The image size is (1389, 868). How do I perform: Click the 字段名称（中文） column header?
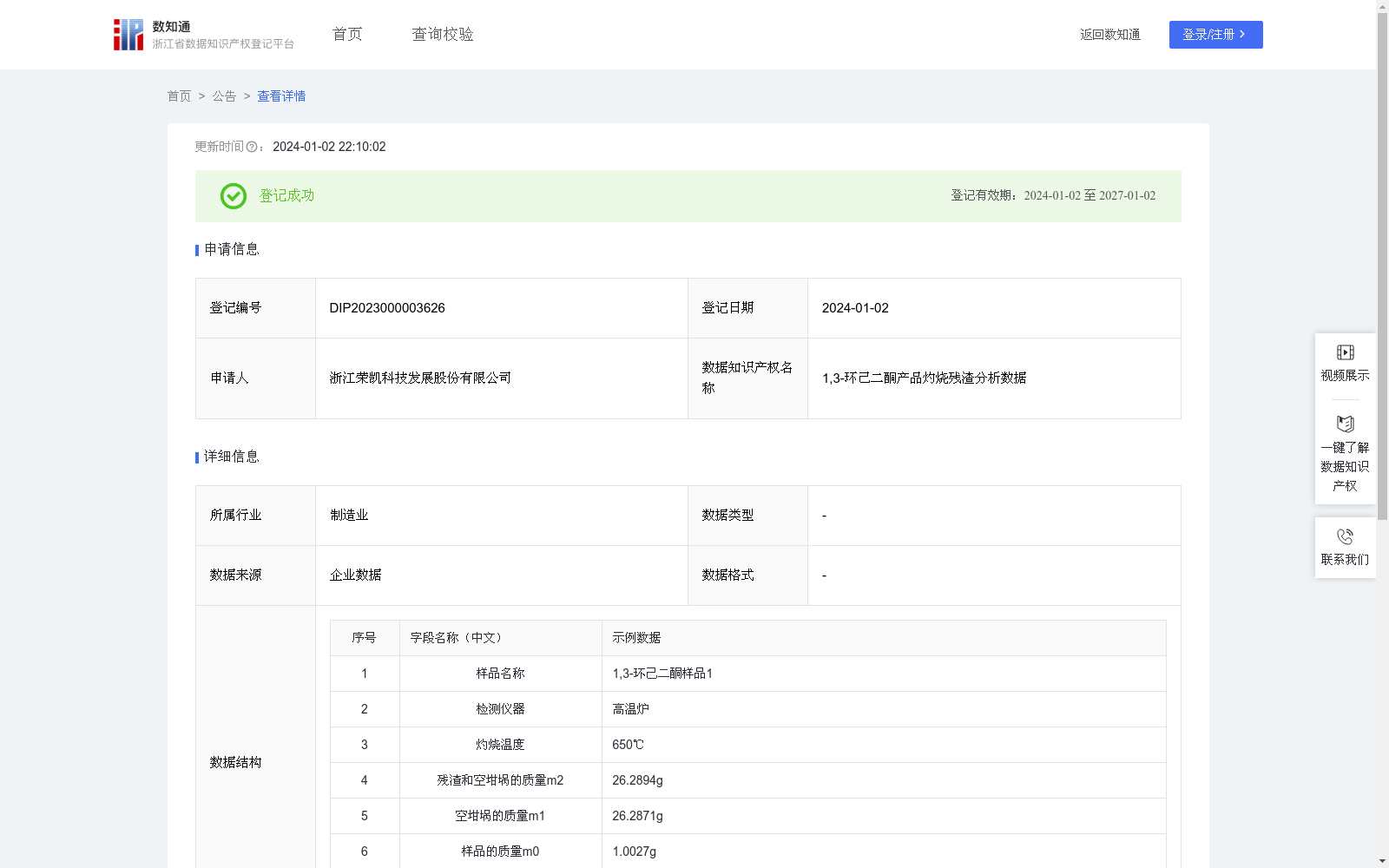pos(500,638)
